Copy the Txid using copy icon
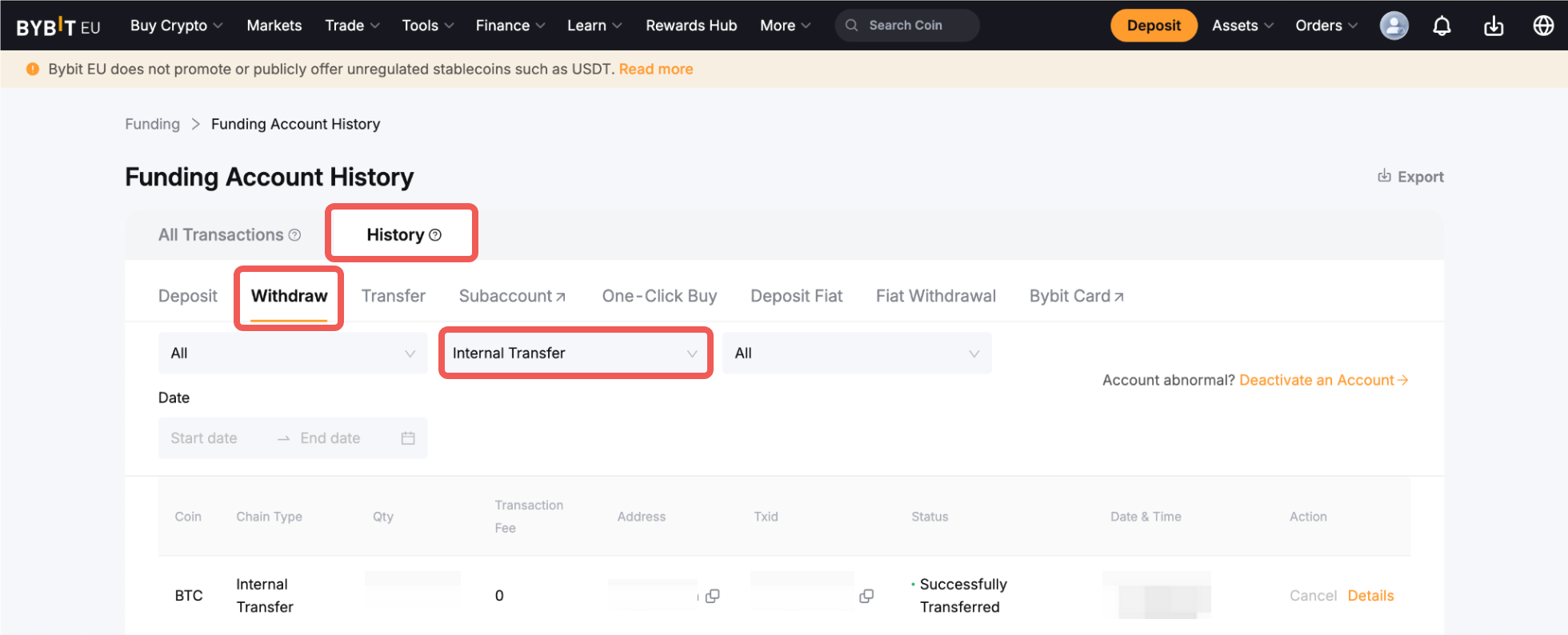The height and width of the screenshot is (635, 1568). [866, 596]
